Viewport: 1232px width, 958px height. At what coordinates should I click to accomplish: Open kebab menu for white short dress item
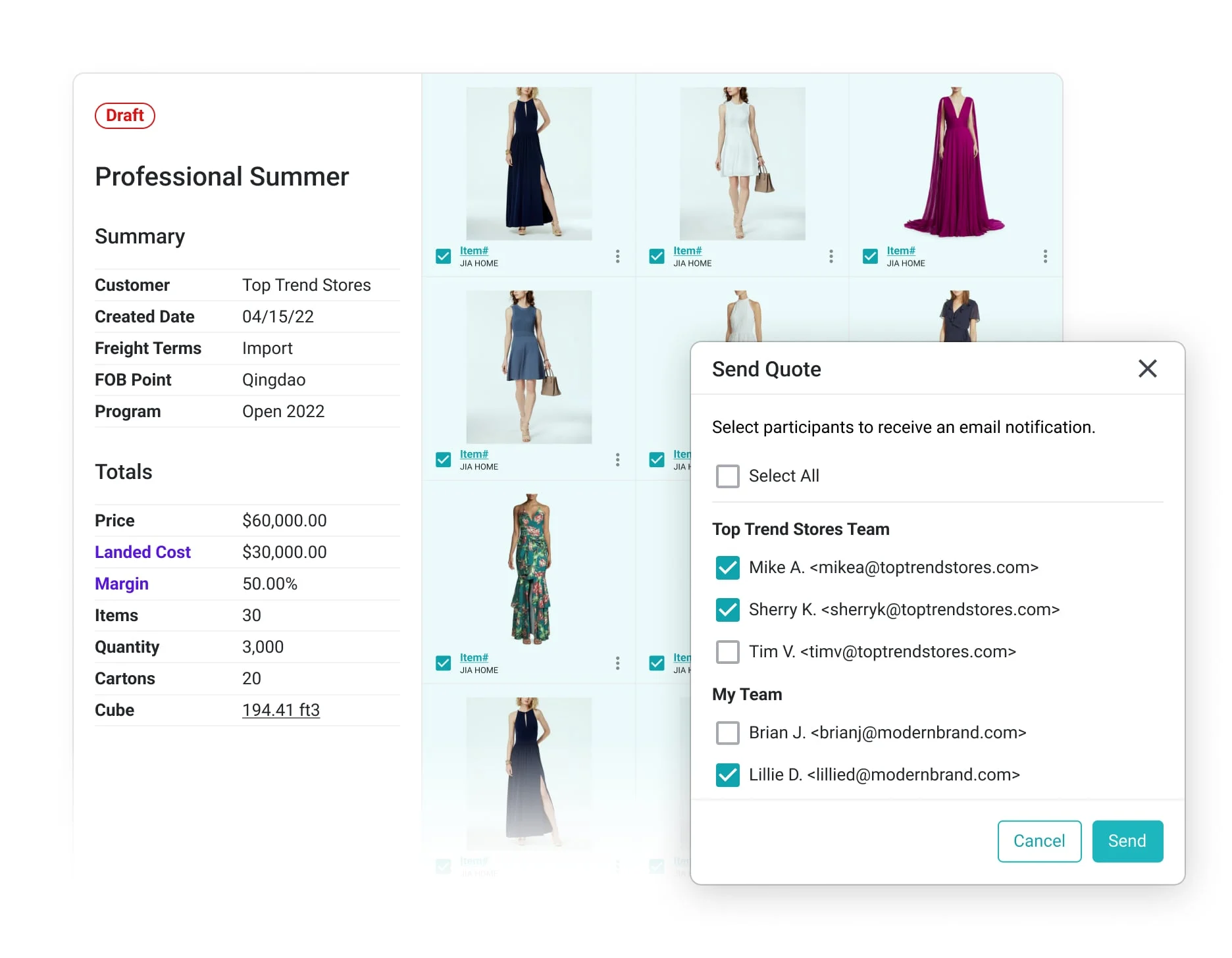pyautogui.click(x=831, y=256)
